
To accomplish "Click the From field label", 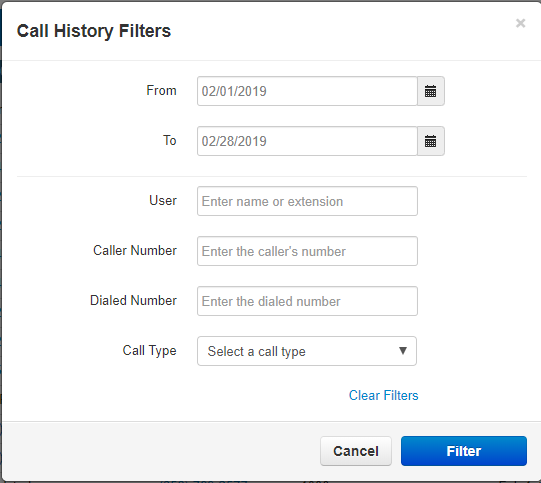I will pyautogui.click(x=161, y=90).
